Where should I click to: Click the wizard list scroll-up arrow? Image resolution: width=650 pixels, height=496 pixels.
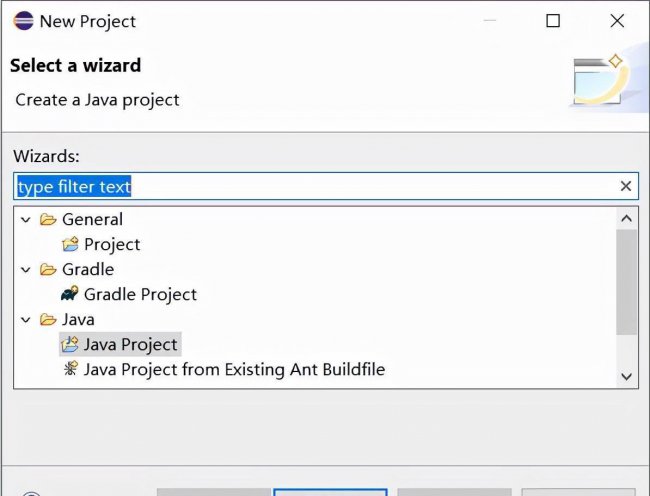tap(626, 218)
